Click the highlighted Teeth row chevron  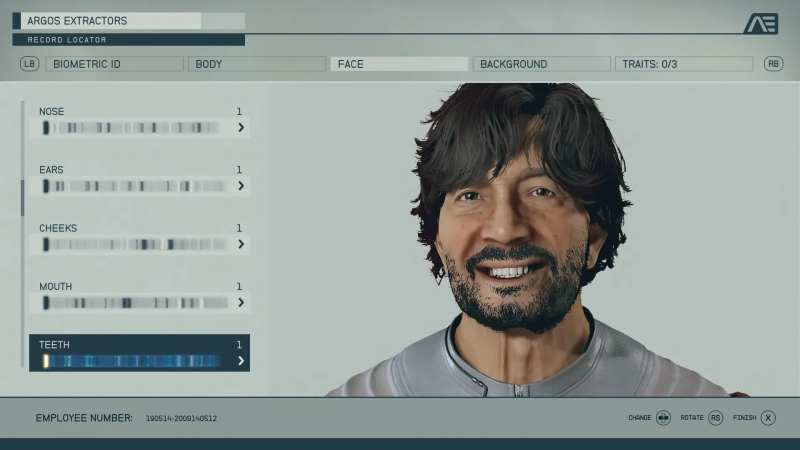pos(241,361)
